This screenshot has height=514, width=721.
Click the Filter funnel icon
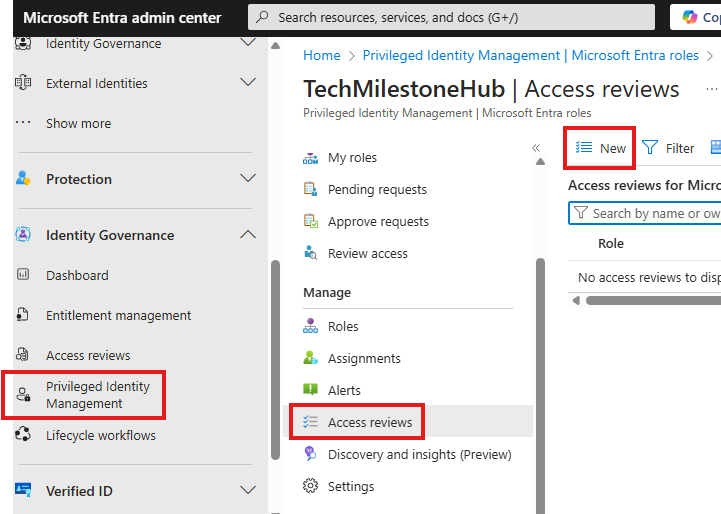[x=650, y=148]
